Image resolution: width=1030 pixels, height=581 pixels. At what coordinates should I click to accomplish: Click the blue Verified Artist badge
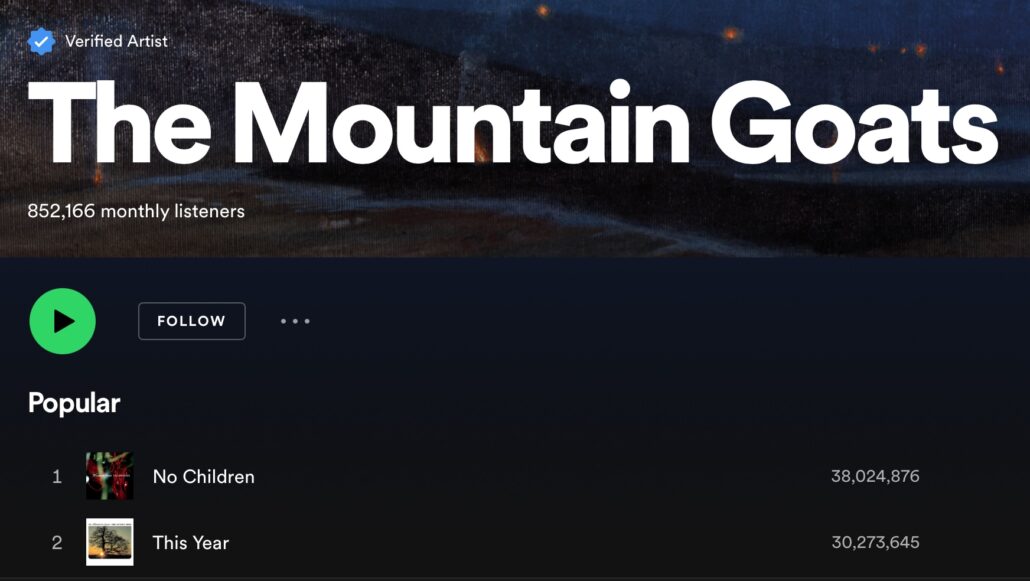pos(41,41)
